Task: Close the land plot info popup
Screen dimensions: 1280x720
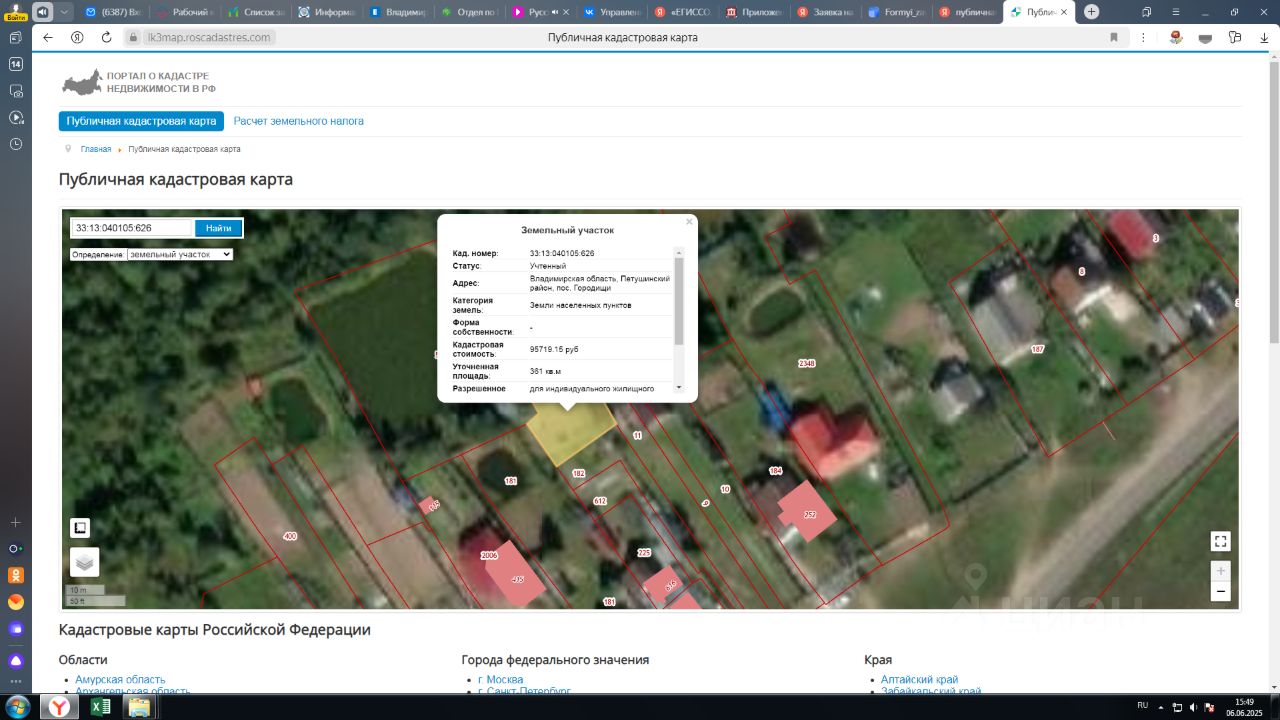Action: tap(689, 222)
